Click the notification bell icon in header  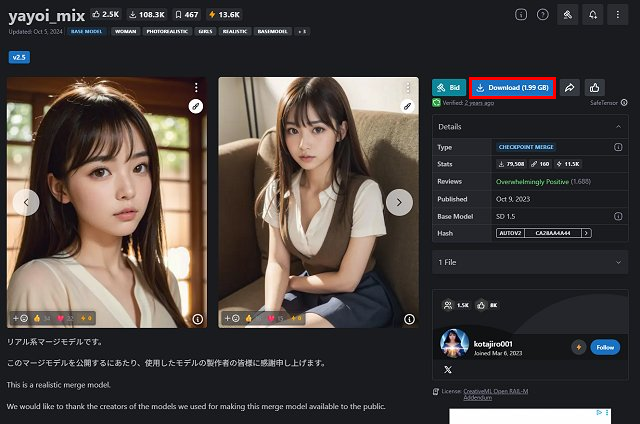[x=593, y=15]
